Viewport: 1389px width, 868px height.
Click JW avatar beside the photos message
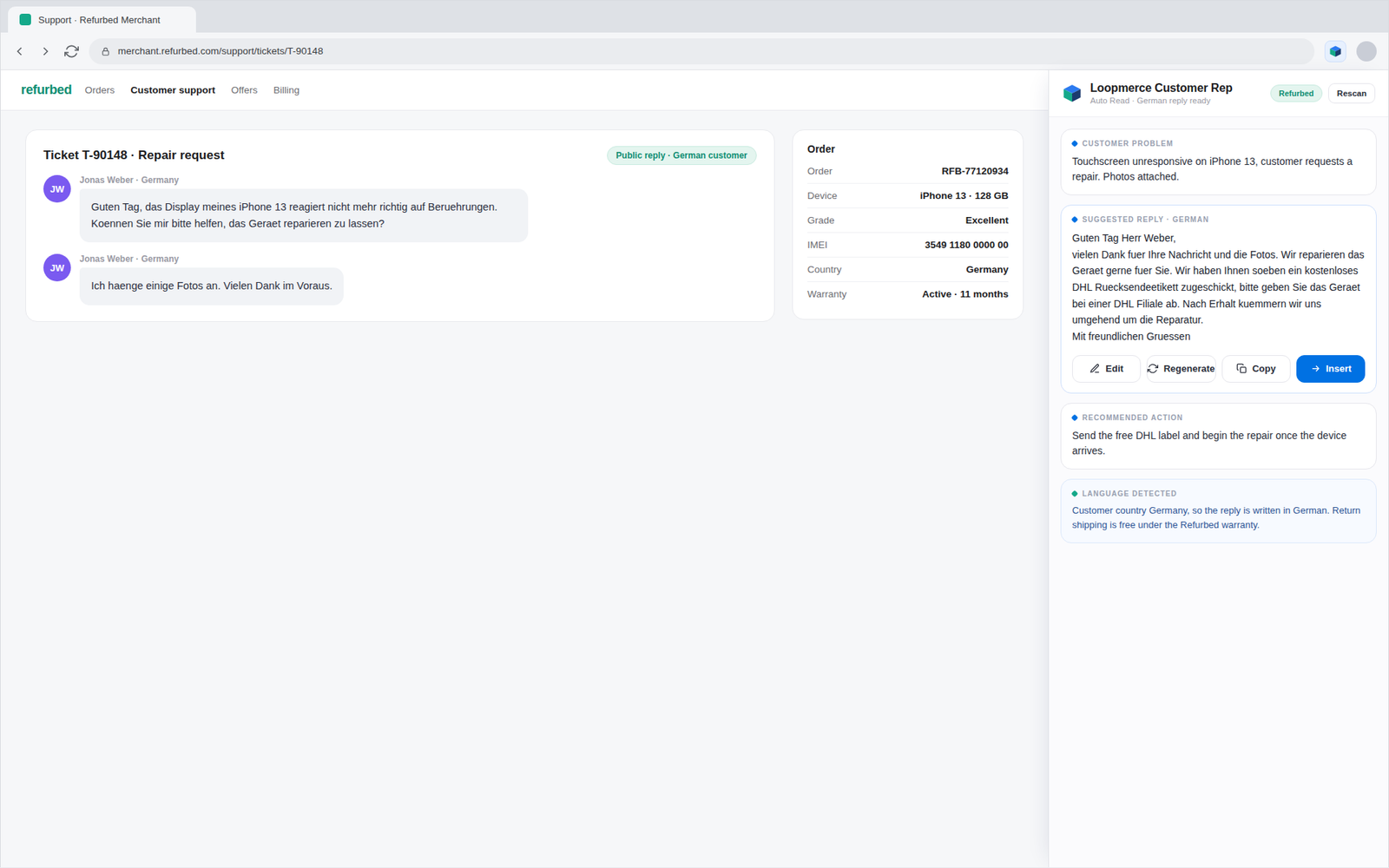coord(57,267)
